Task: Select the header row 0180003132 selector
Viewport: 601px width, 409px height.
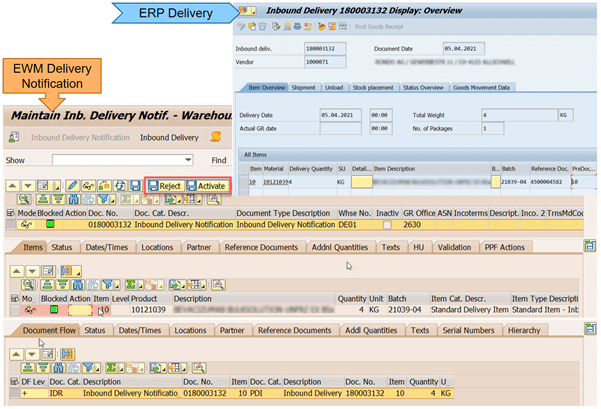Action: click(x=13, y=226)
